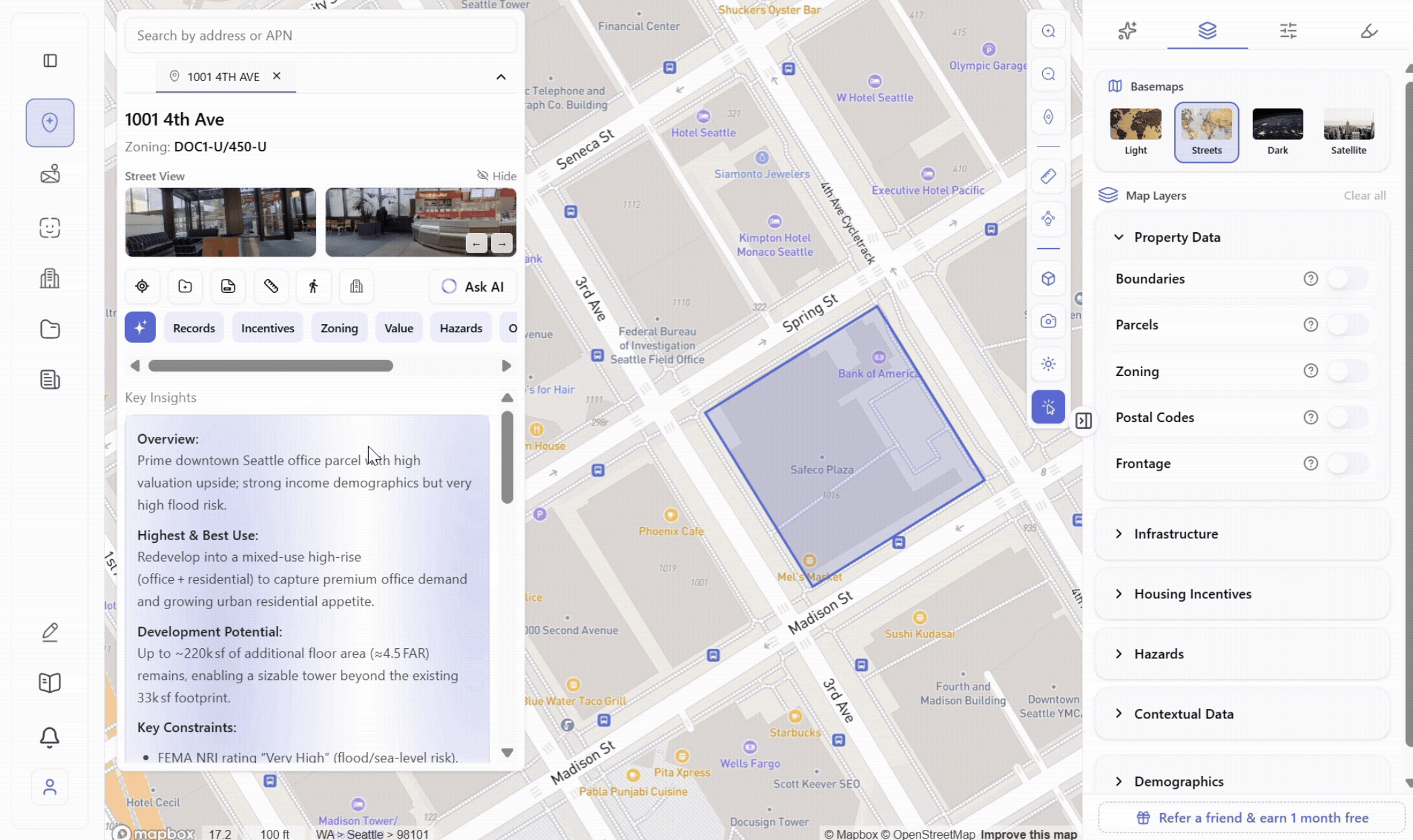Expand the Housing Incentives section

[1241, 594]
